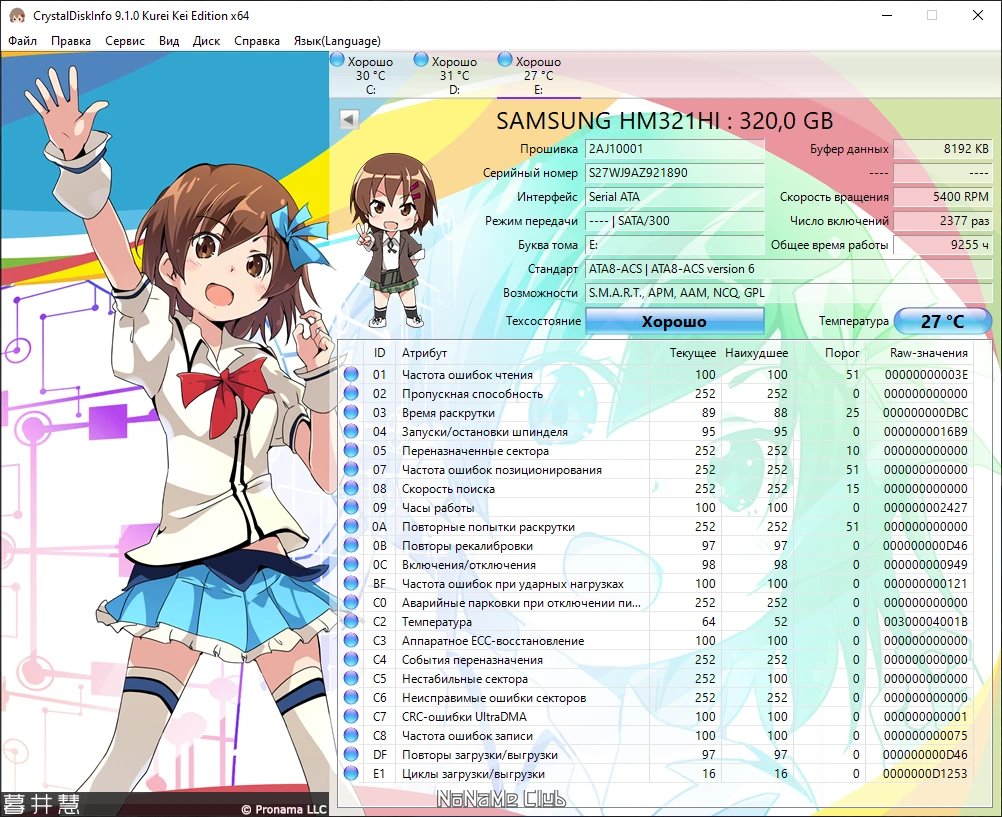Click raw value 0000000D1253
The width and height of the screenshot is (1002, 817).
(925, 774)
